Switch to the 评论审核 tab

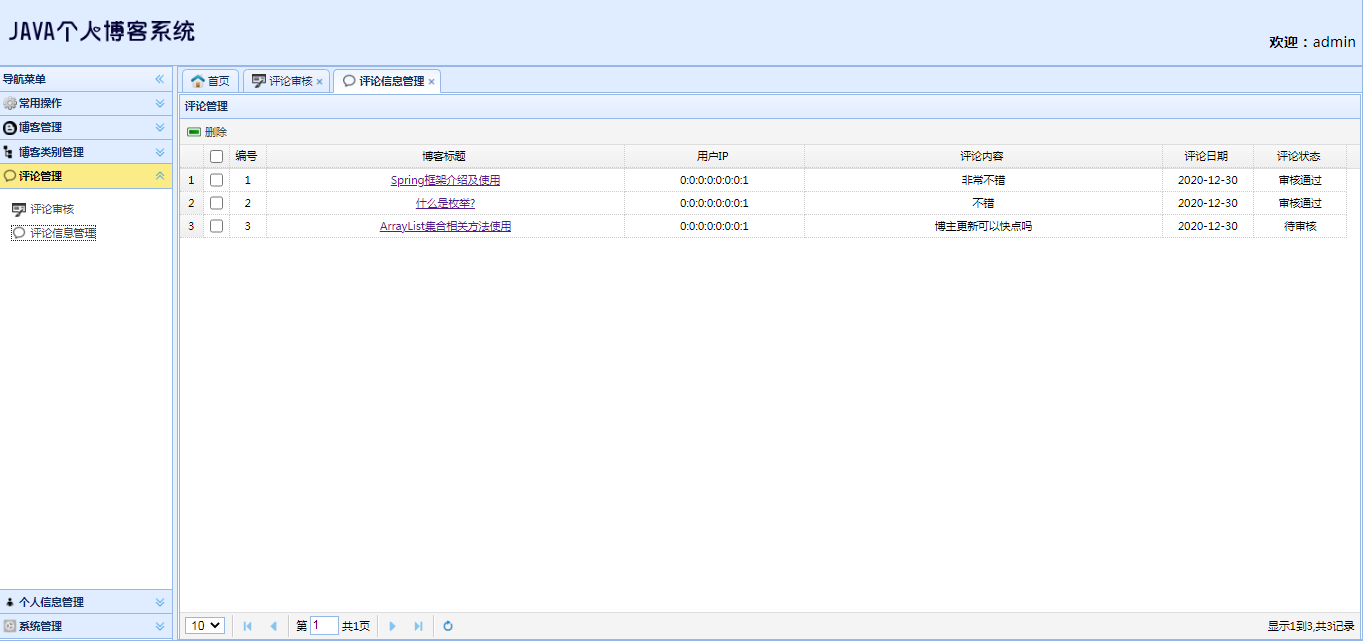284,81
